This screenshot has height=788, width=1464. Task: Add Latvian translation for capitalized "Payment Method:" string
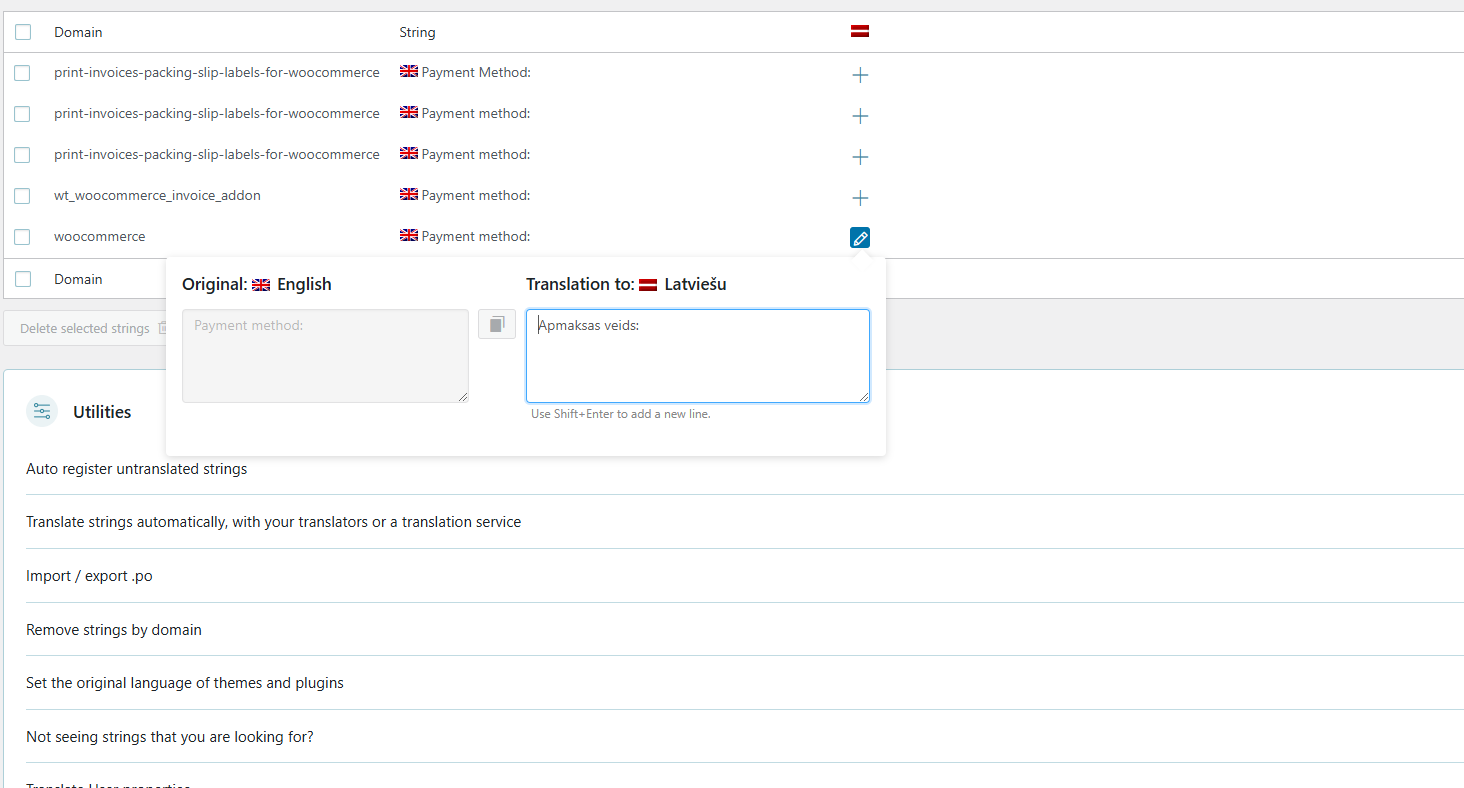tap(860, 75)
